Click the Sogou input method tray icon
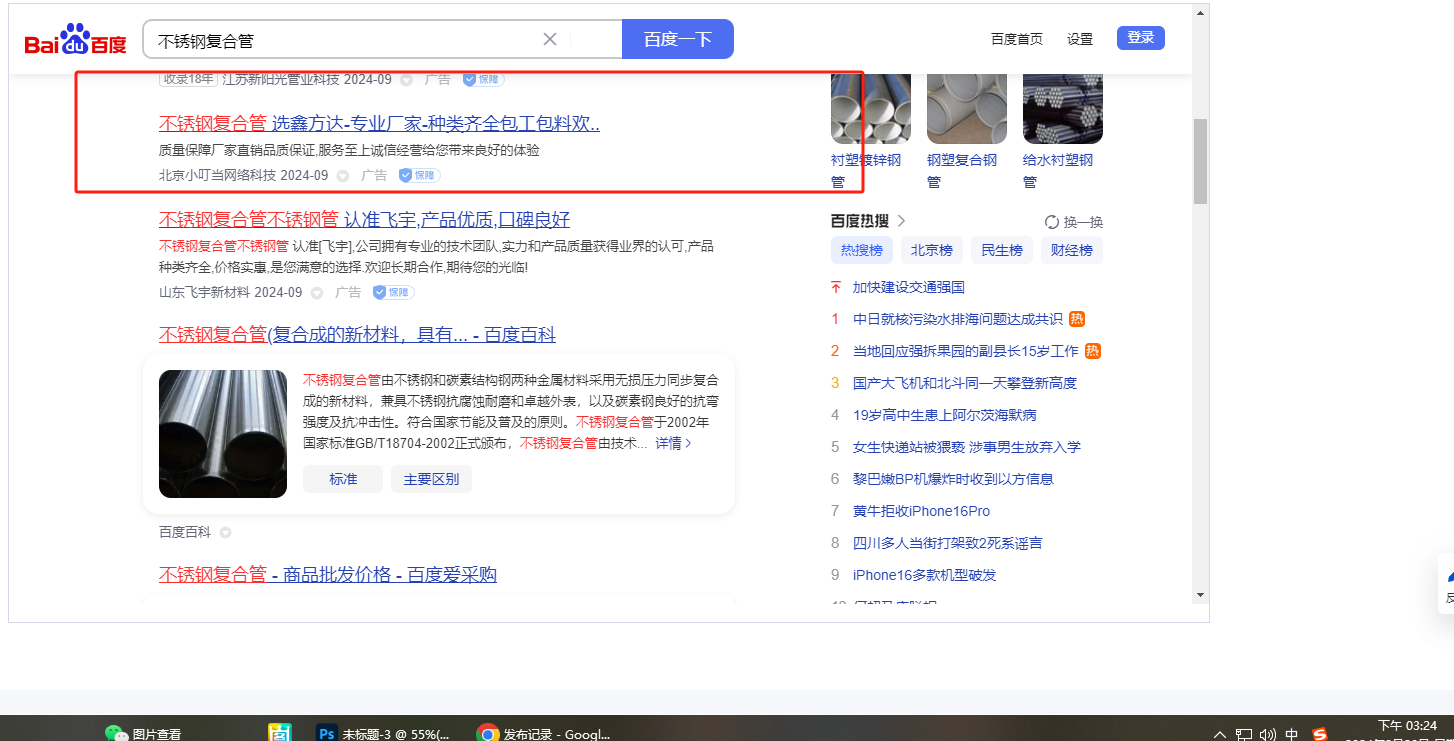1454x741 pixels. click(x=1319, y=734)
